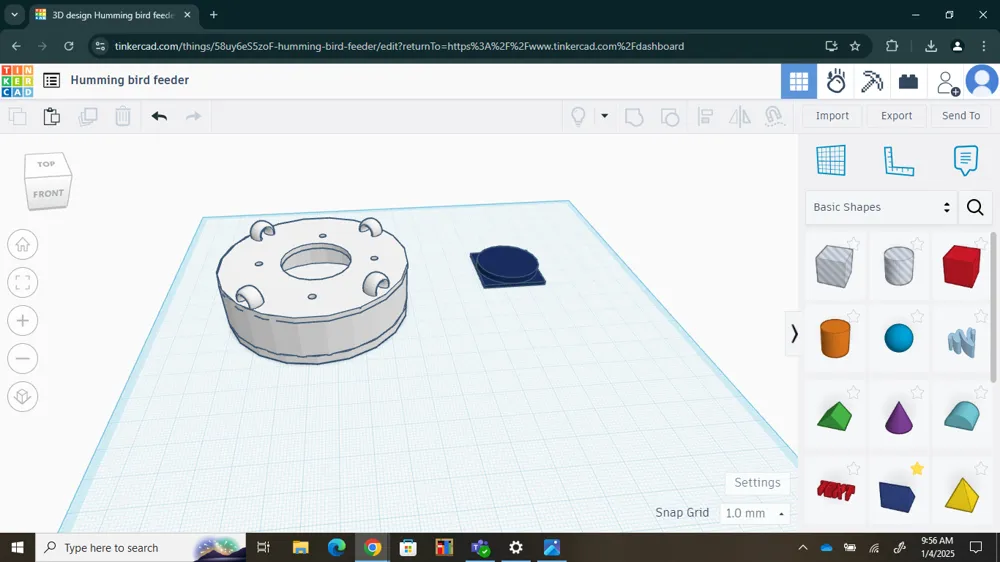Click the Import button
This screenshot has width=1000, height=562.
pos(832,116)
